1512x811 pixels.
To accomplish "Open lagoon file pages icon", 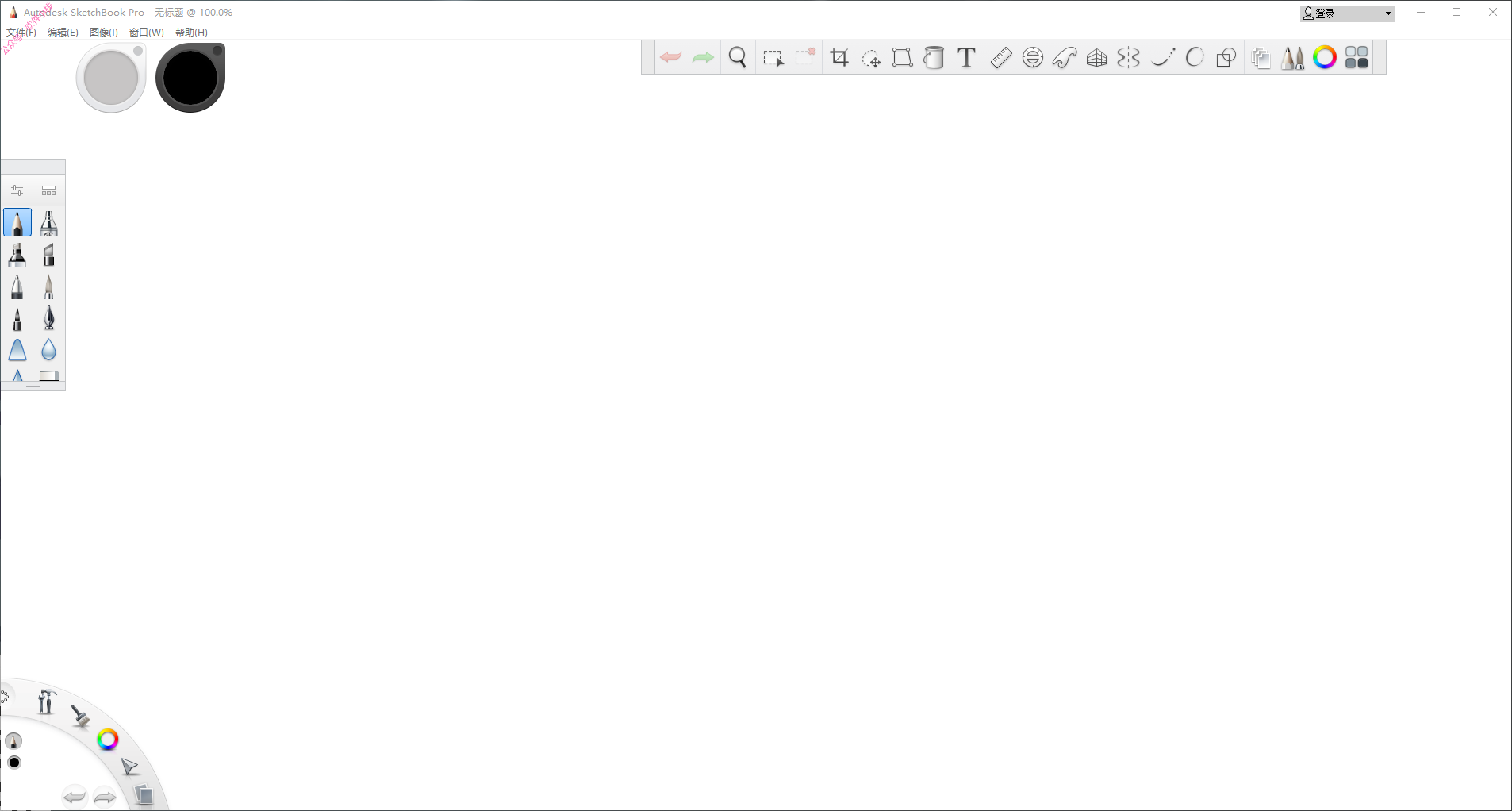I will (x=144, y=794).
